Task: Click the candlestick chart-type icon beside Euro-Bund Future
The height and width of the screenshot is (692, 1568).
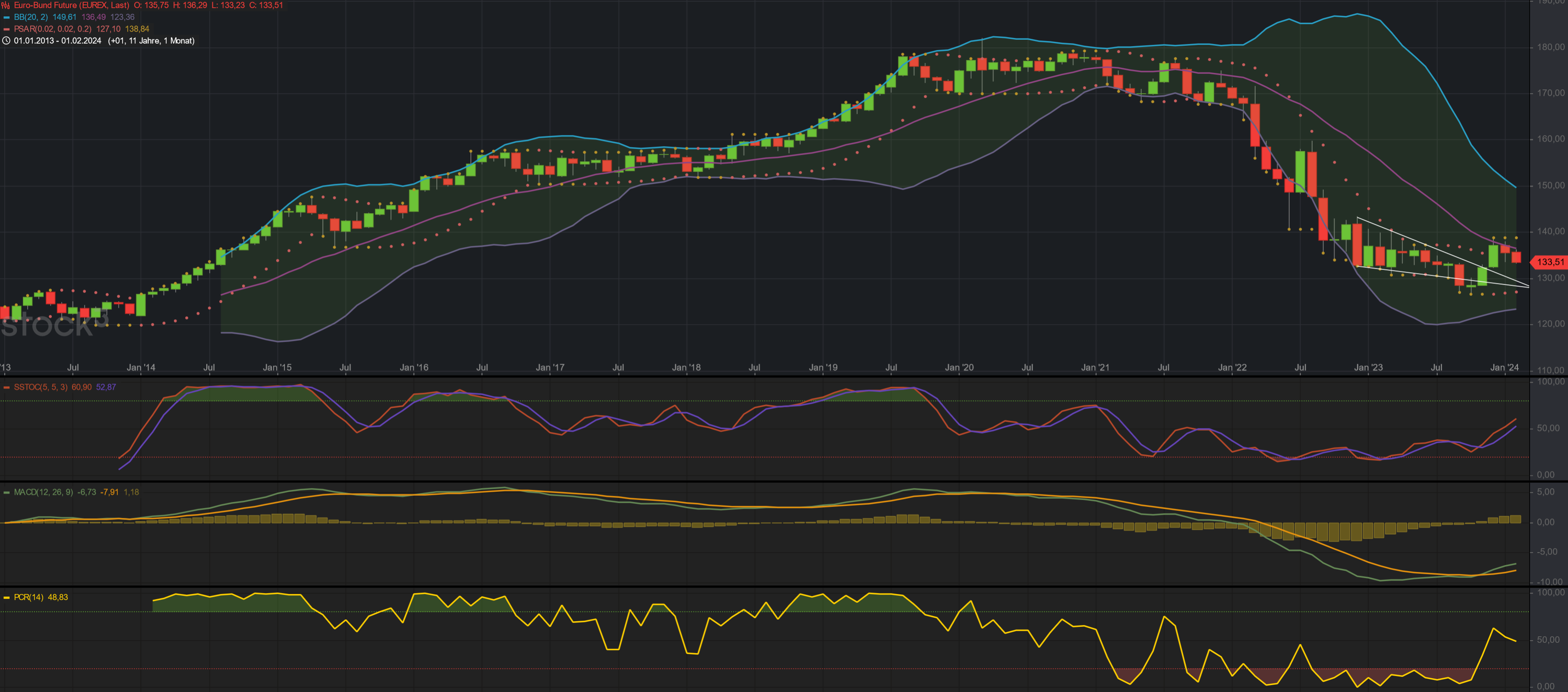Action: pyautogui.click(x=6, y=5)
